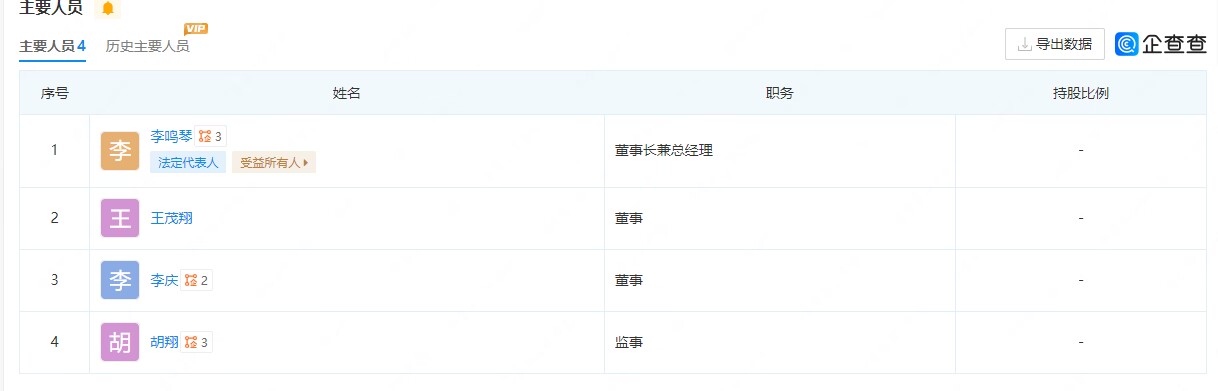
Task: Click the 法定代表人 tag
Action: (188, 163)
